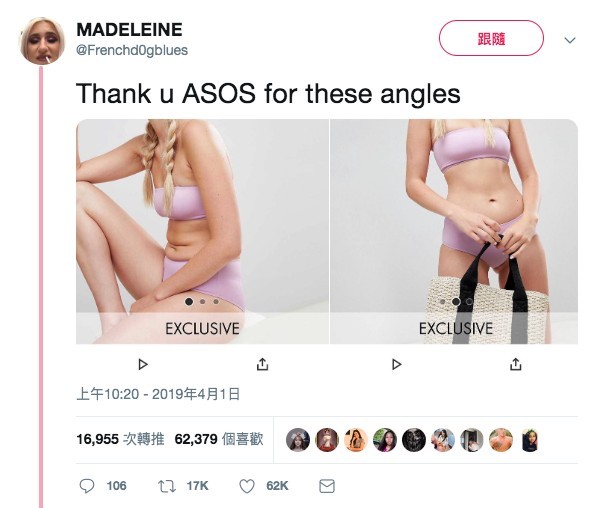Play the left image slideshow
The width and height of the screenshot is (609, 508).
pos(143,364)
